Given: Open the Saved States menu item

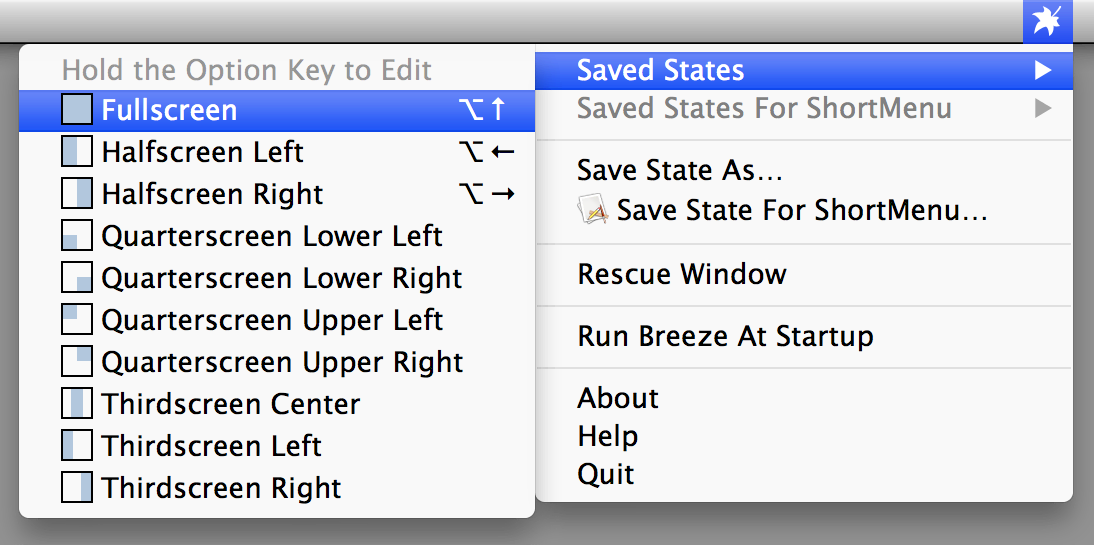Looking at the screenshot, I should pyautogui.click(x=660, y=71).
